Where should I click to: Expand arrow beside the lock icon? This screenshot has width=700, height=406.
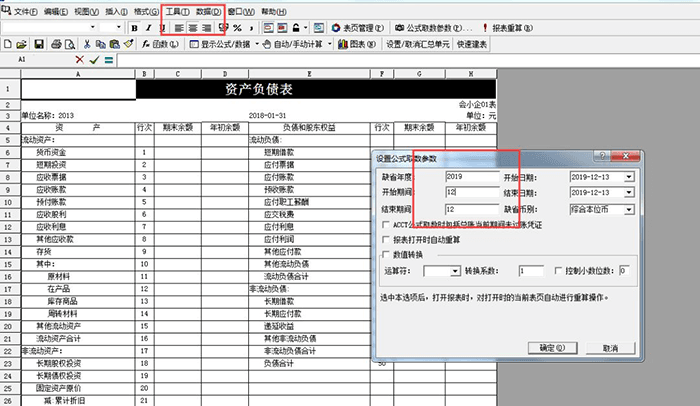coord(306,28)
